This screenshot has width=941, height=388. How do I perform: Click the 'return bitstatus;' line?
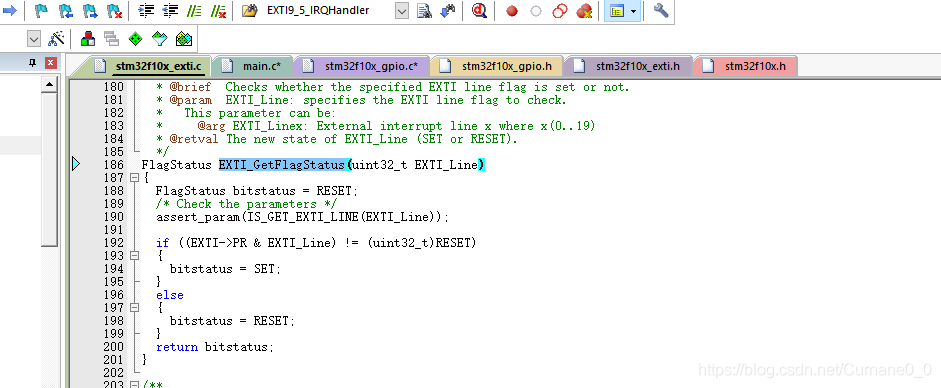point(215,347)
